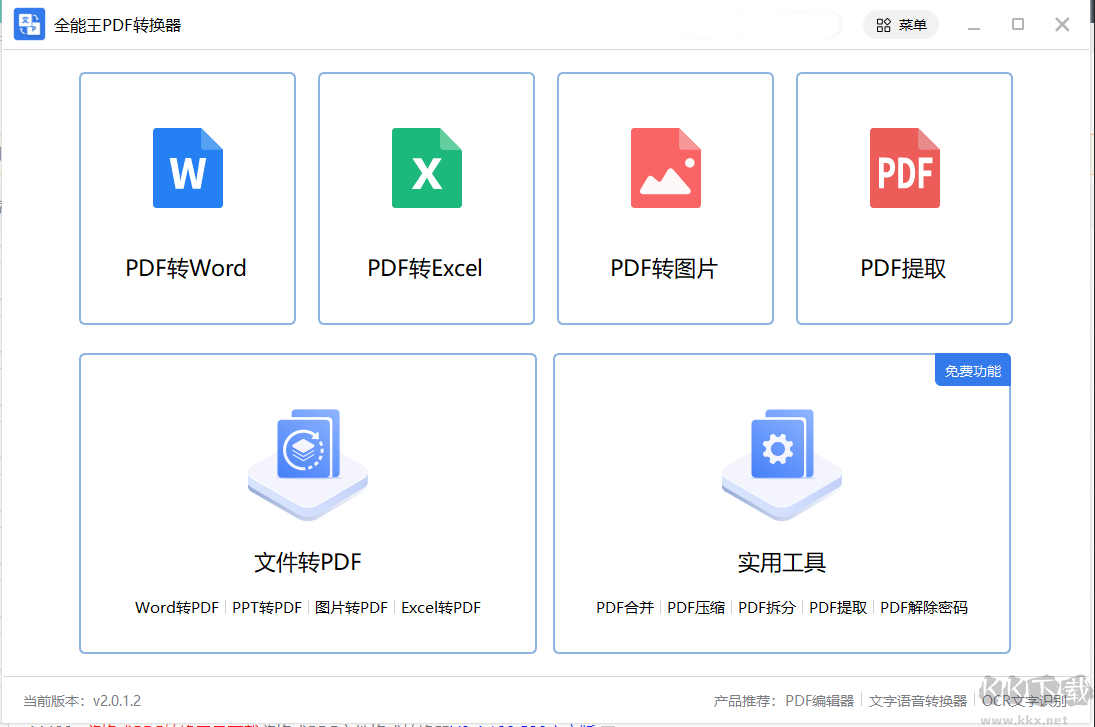Select Excel转PDF option
The height and width of the screenshot is (727, 1095).
440,607
